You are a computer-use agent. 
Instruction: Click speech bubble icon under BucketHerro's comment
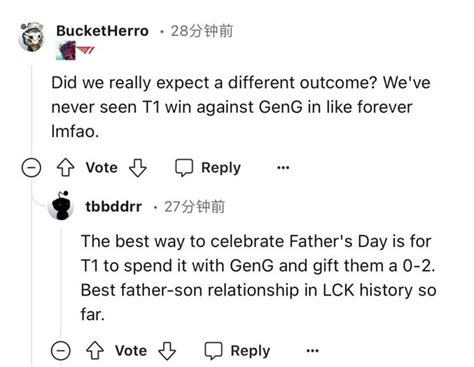184,167
